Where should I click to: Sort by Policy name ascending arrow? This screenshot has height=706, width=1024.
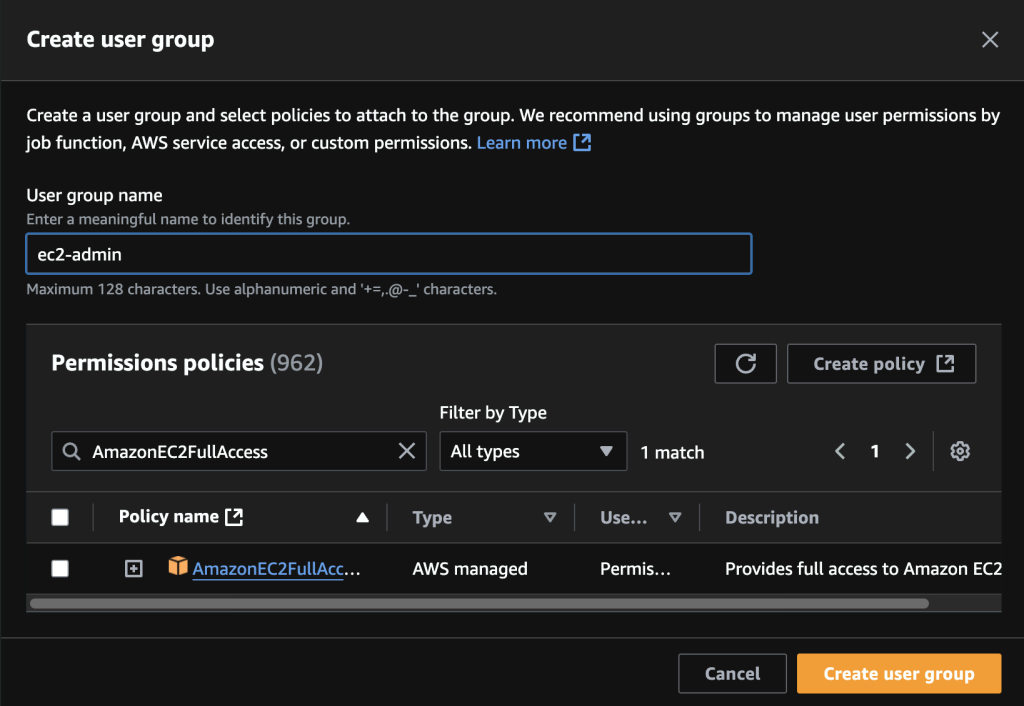coord(362,518)
